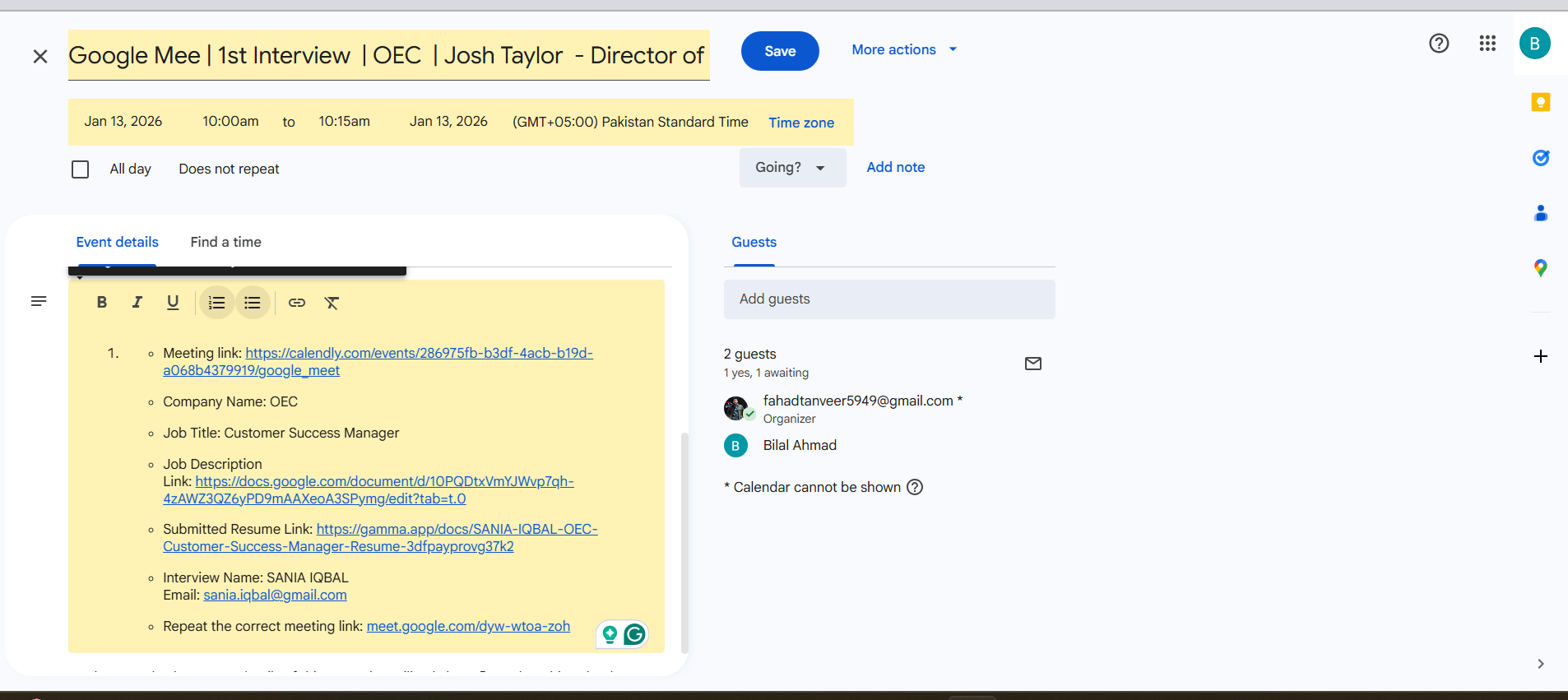Open the Submitted Resume gamma.app link
1568x700 pixels.
pos(457,530)
